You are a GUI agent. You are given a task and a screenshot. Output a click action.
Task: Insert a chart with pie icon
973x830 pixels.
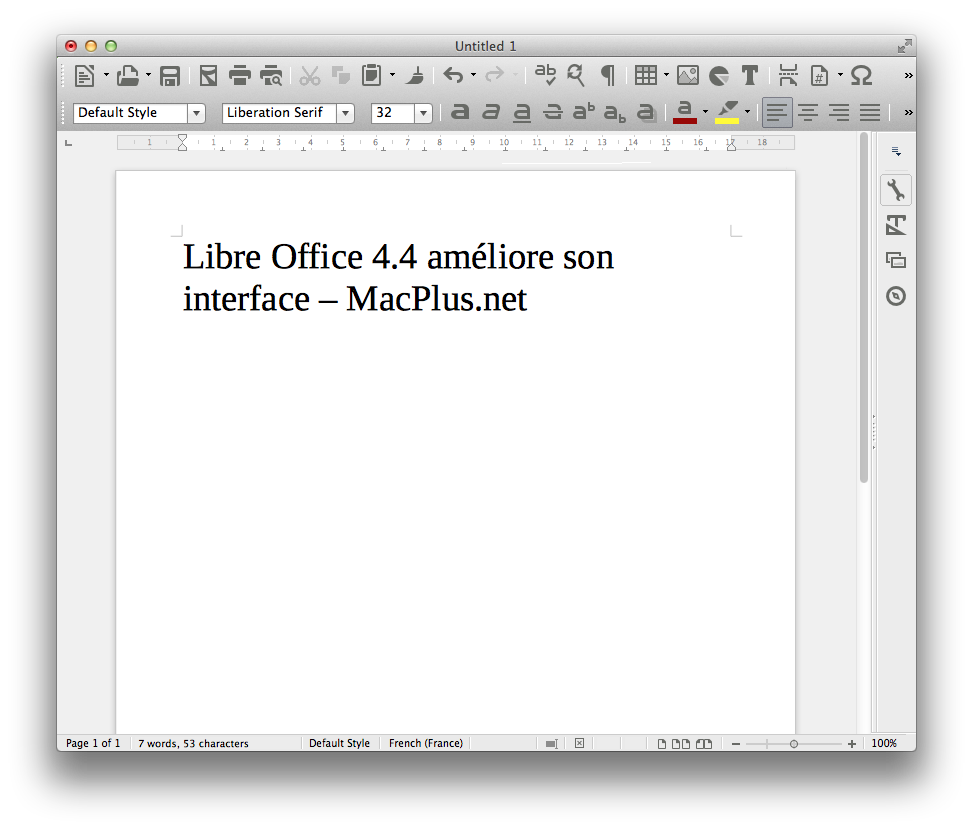719,76
